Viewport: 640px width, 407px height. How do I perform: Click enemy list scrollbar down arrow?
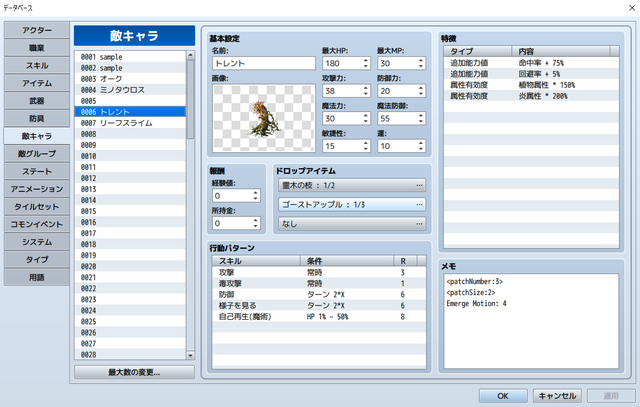pyautogui.click(x=190, y=356)
